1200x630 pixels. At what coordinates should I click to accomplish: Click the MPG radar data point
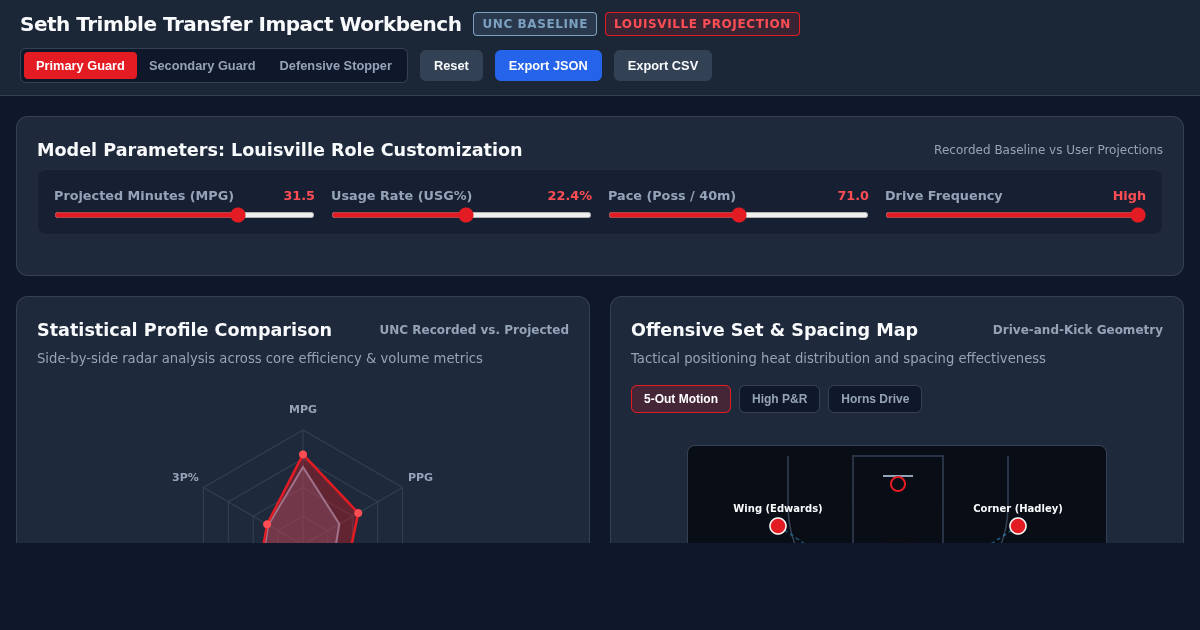point(303,455)
